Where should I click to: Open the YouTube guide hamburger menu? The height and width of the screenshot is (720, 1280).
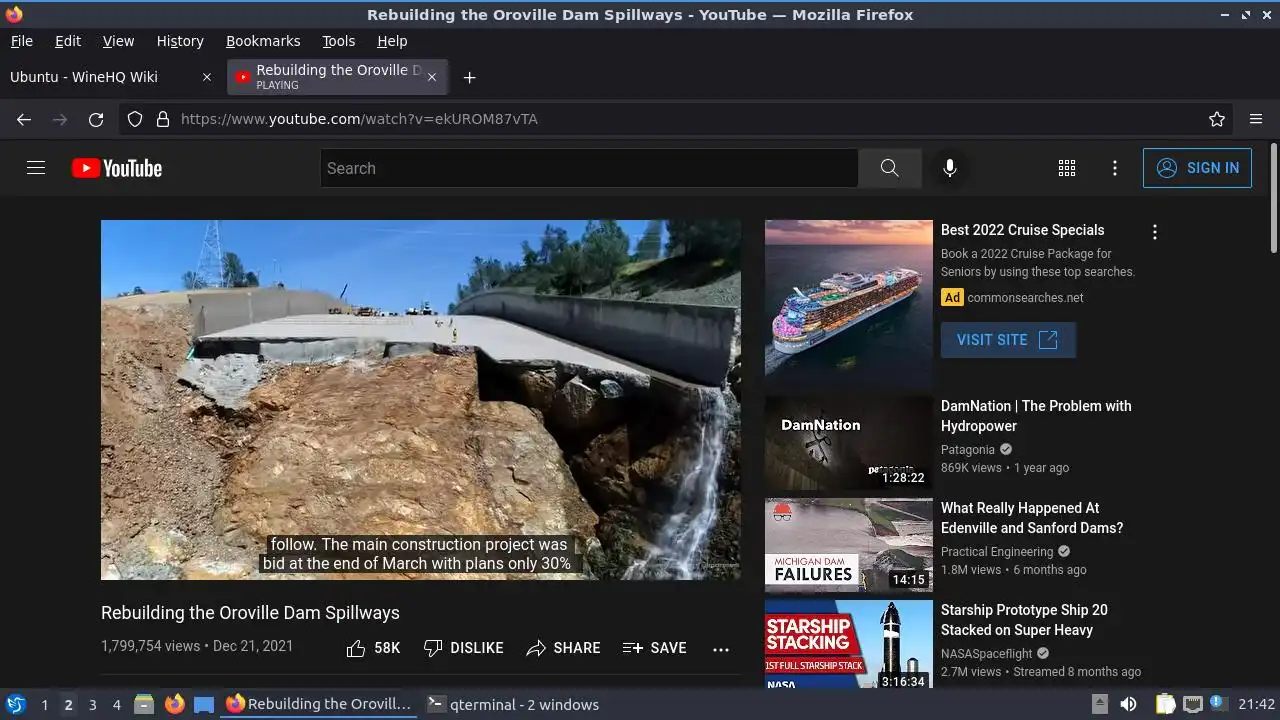coord(36,168)
